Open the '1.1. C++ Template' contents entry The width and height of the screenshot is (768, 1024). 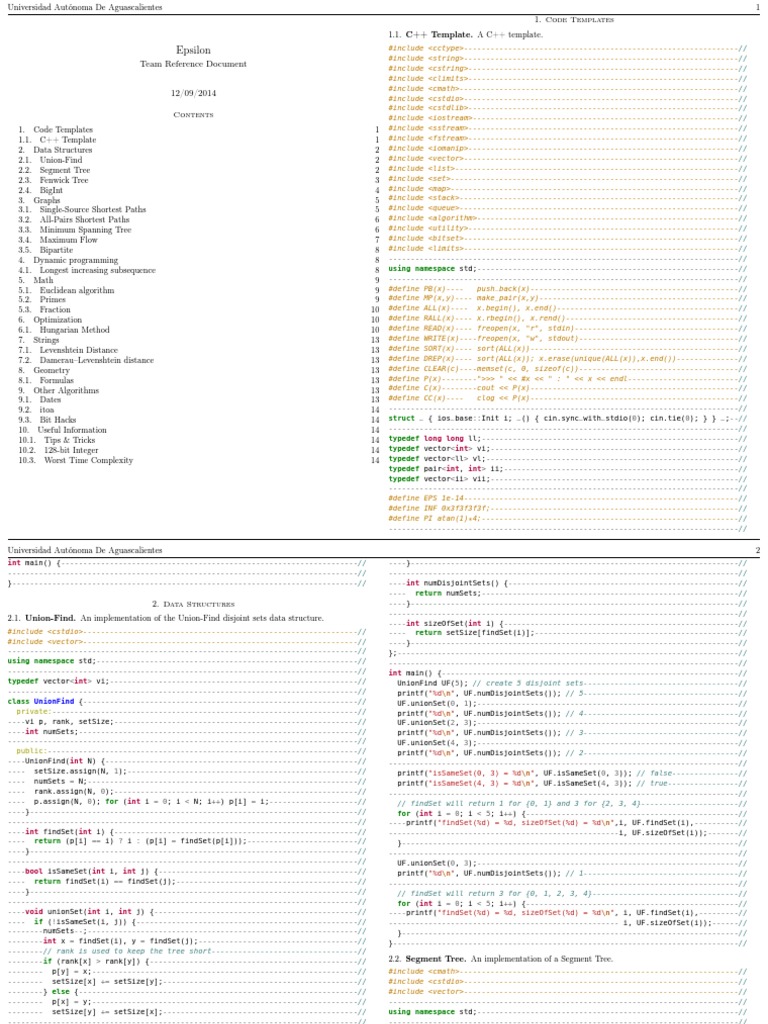pyautogui.click(x=57, y=140)
